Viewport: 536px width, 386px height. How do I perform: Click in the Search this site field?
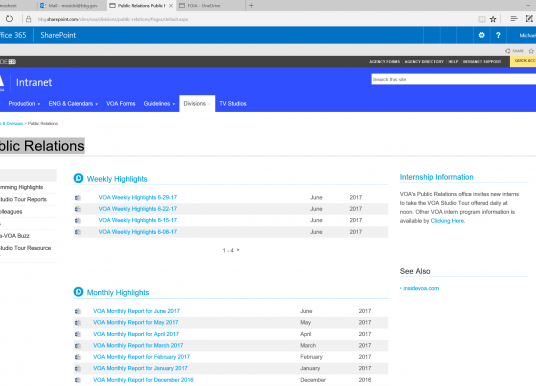click(x=454, y=79)
